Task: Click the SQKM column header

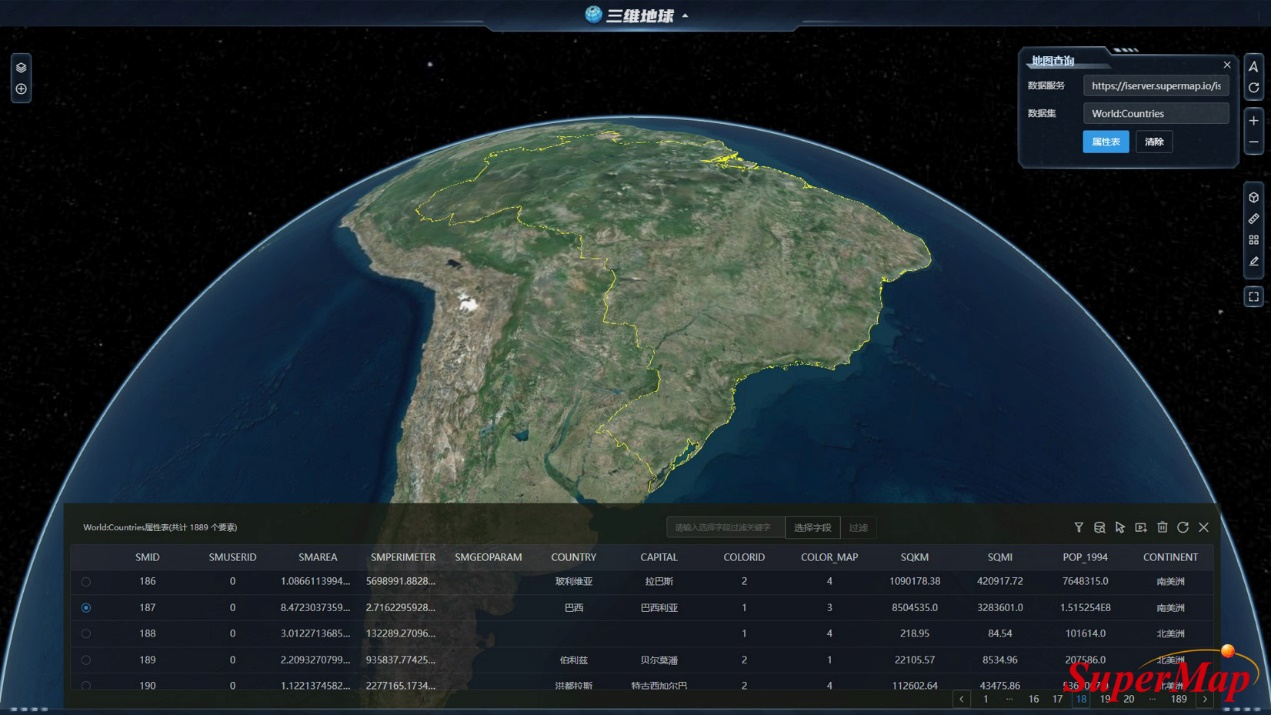Action: [914, 557]
